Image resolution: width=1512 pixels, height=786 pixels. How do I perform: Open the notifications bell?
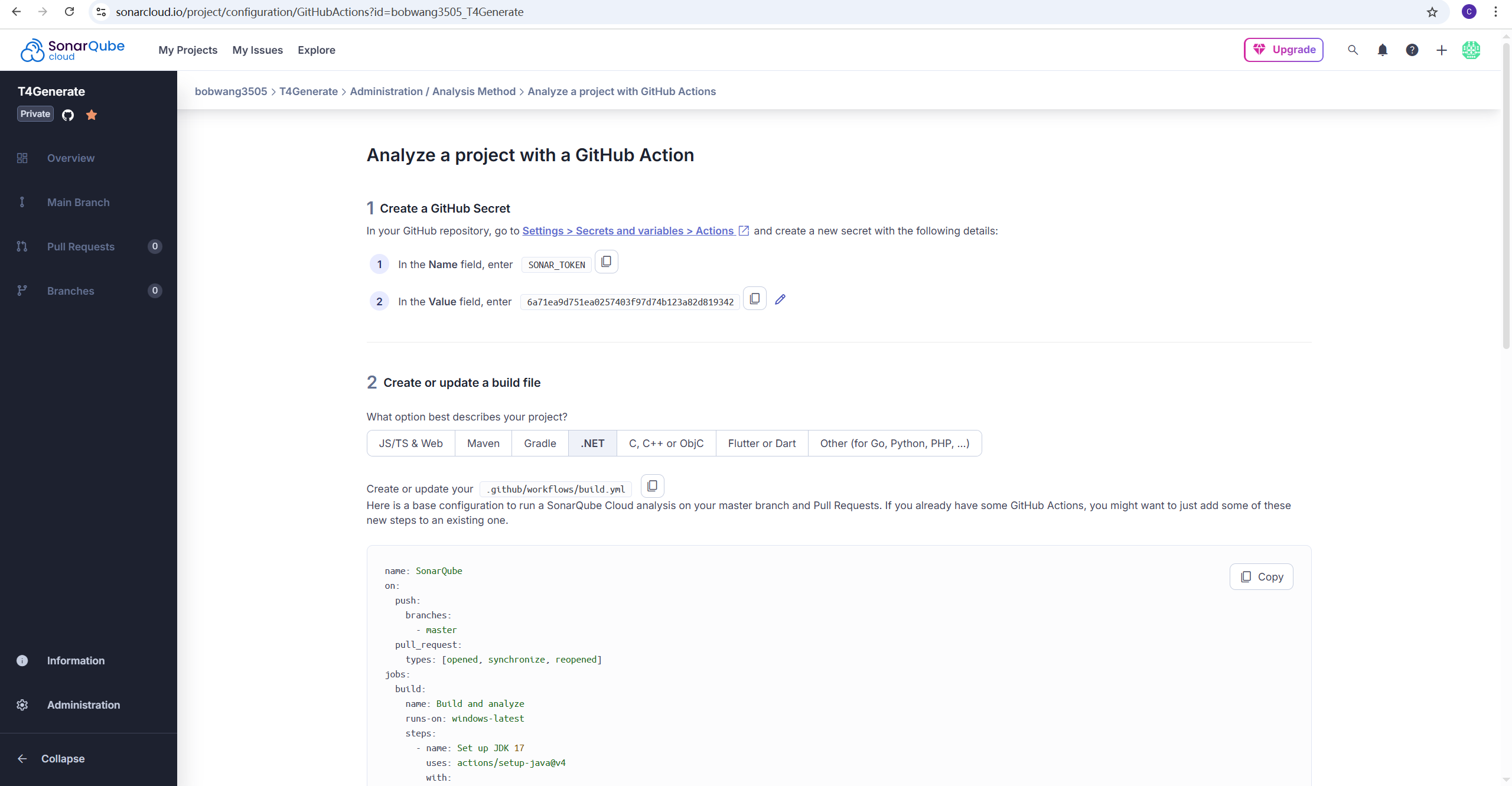point(1382,50)
